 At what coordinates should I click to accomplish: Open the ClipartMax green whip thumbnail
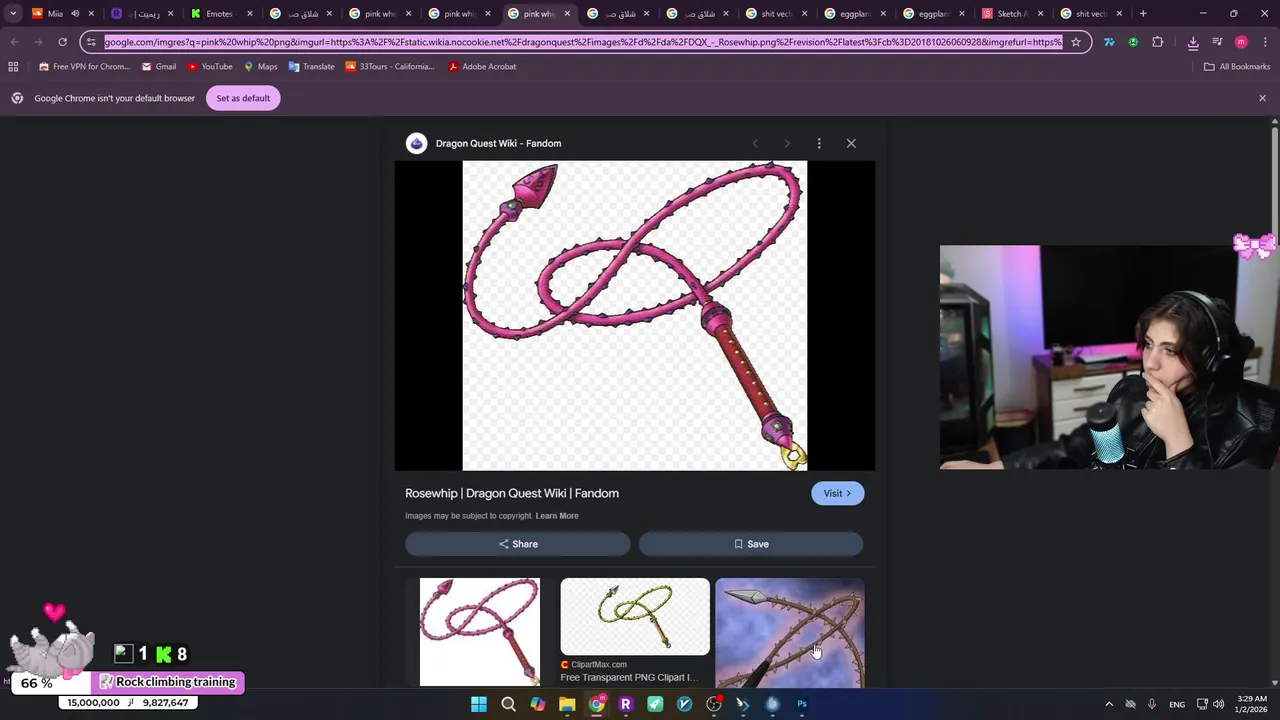pos(634,617)
